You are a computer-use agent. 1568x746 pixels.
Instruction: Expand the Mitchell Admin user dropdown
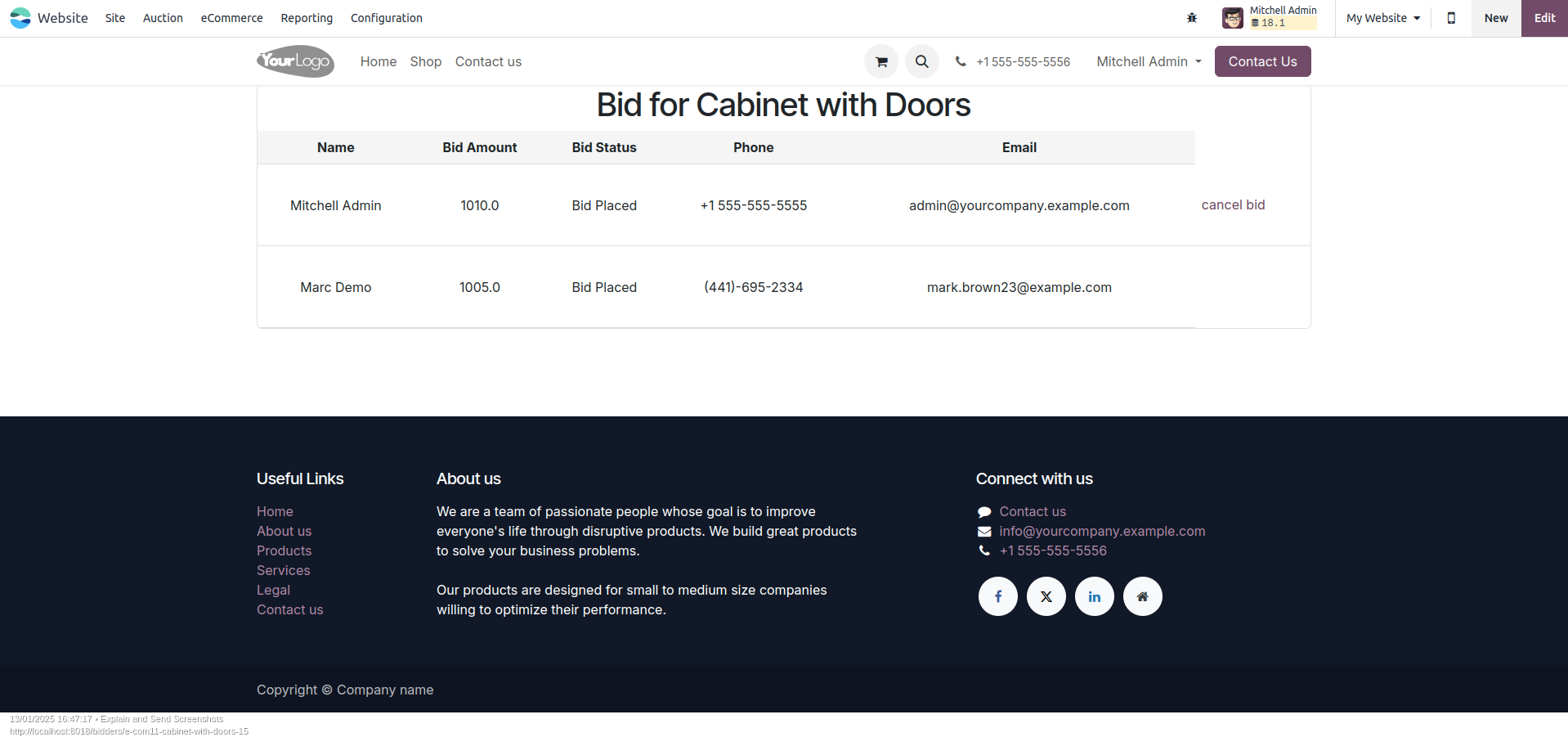tap(1149, 61)
